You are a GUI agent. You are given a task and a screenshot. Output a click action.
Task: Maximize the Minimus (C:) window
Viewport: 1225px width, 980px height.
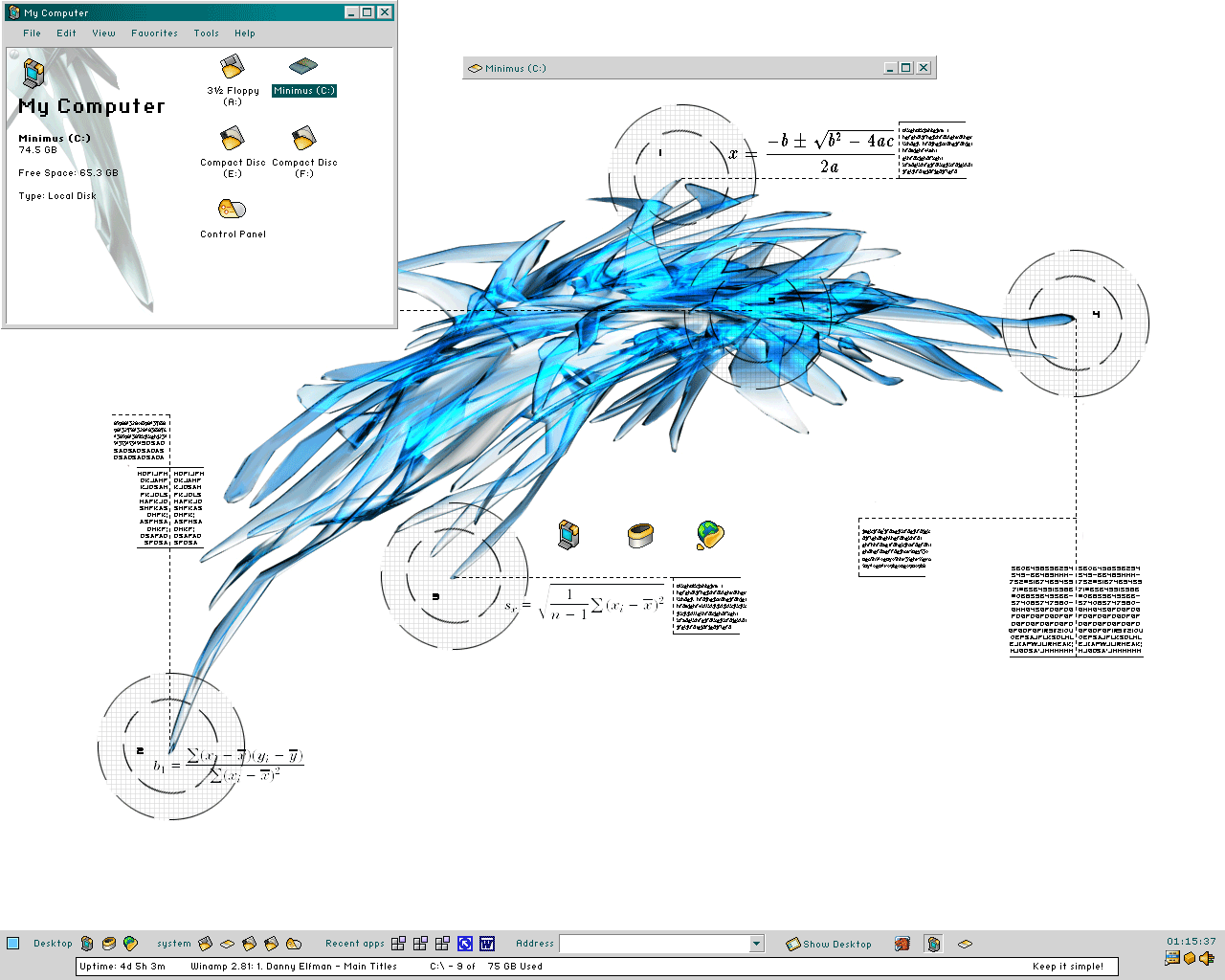[906, 68]
